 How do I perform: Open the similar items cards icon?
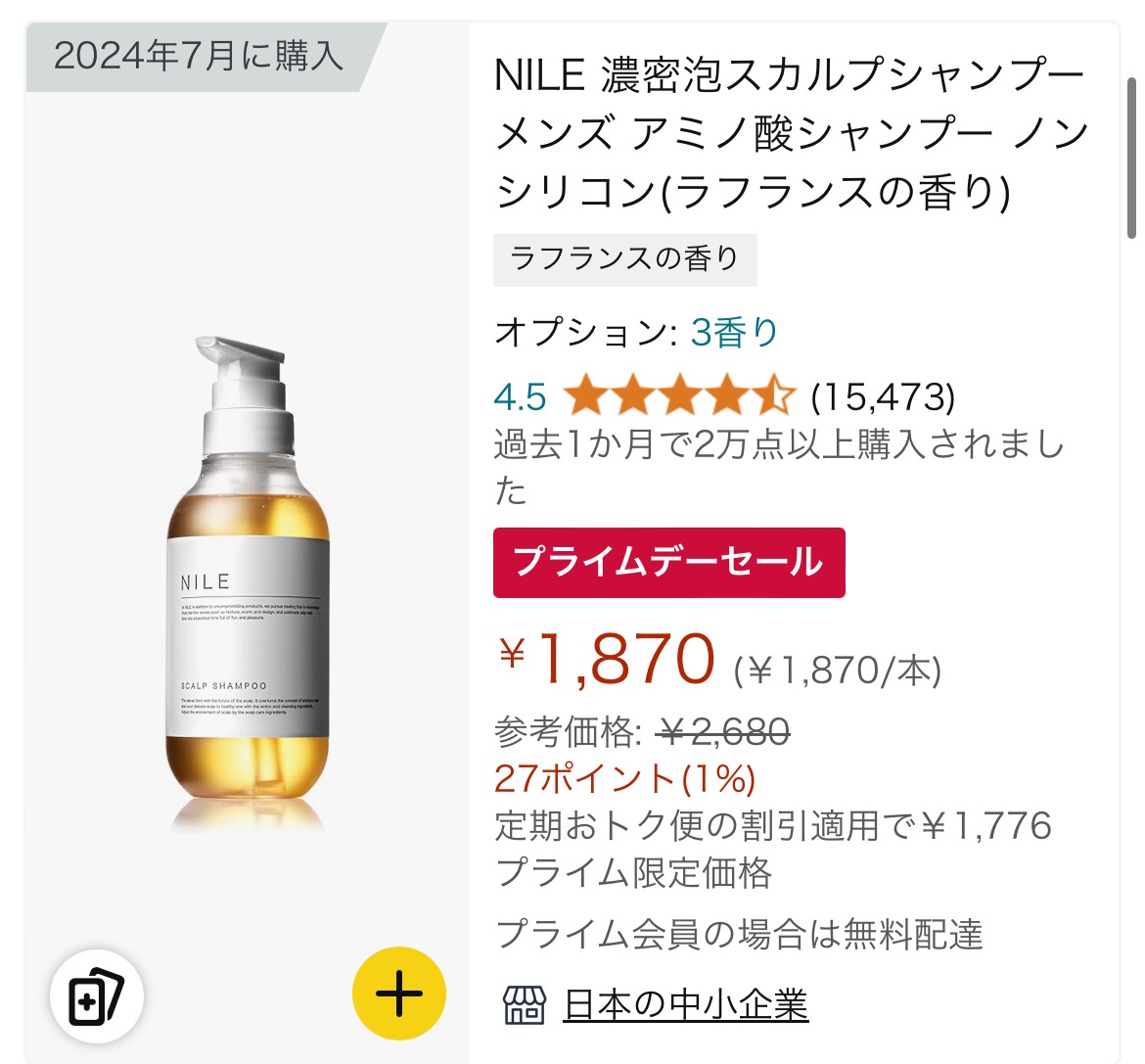[x=96, y=996]
